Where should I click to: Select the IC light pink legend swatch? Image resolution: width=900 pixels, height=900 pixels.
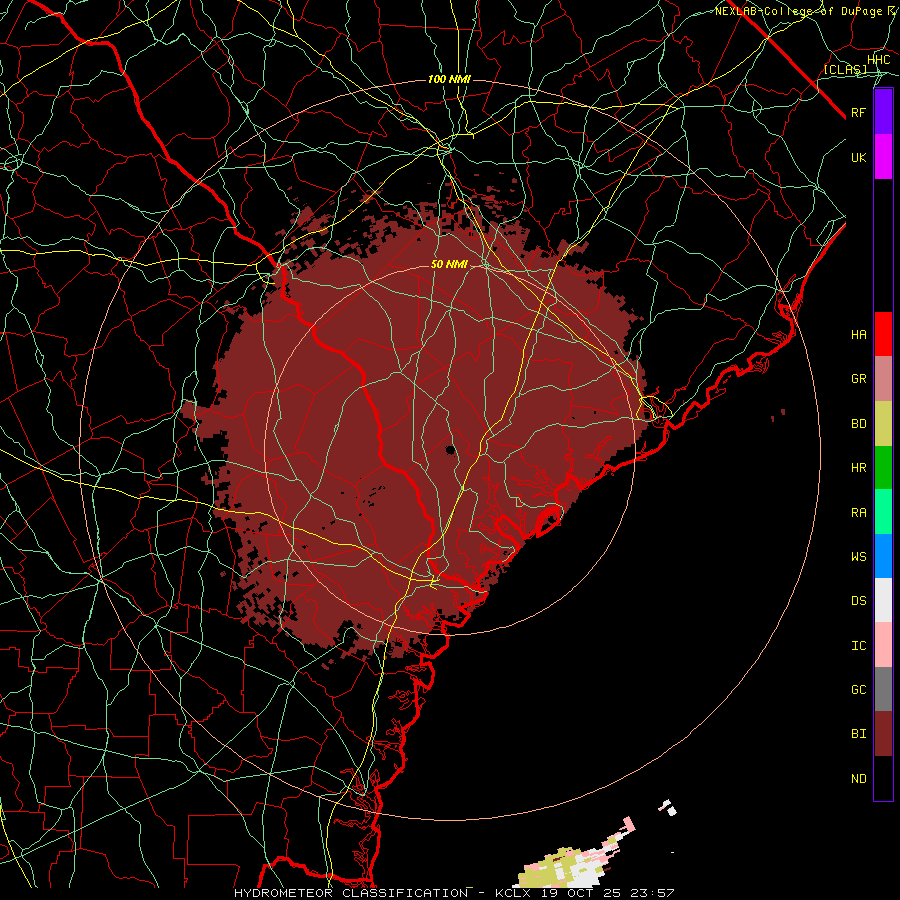point(883,645)
